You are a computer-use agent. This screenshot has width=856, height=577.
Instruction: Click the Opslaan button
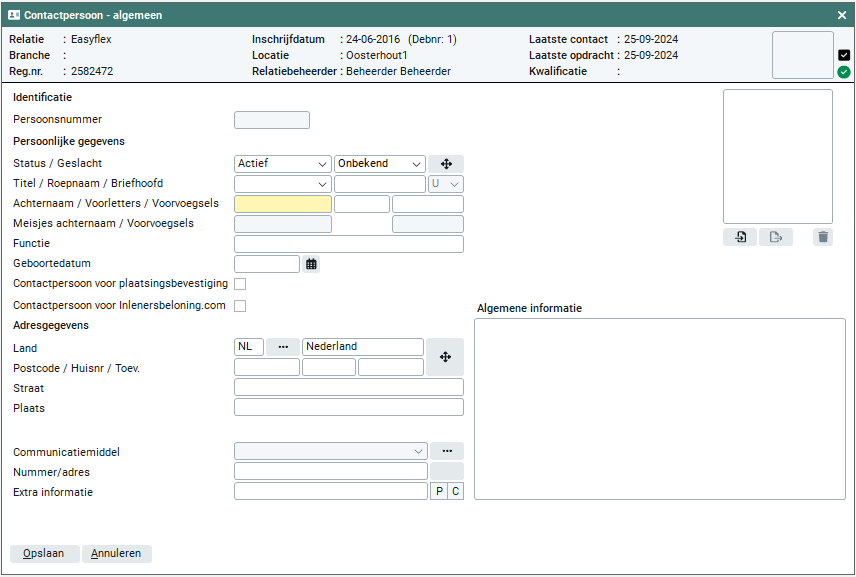click(44, 553)
